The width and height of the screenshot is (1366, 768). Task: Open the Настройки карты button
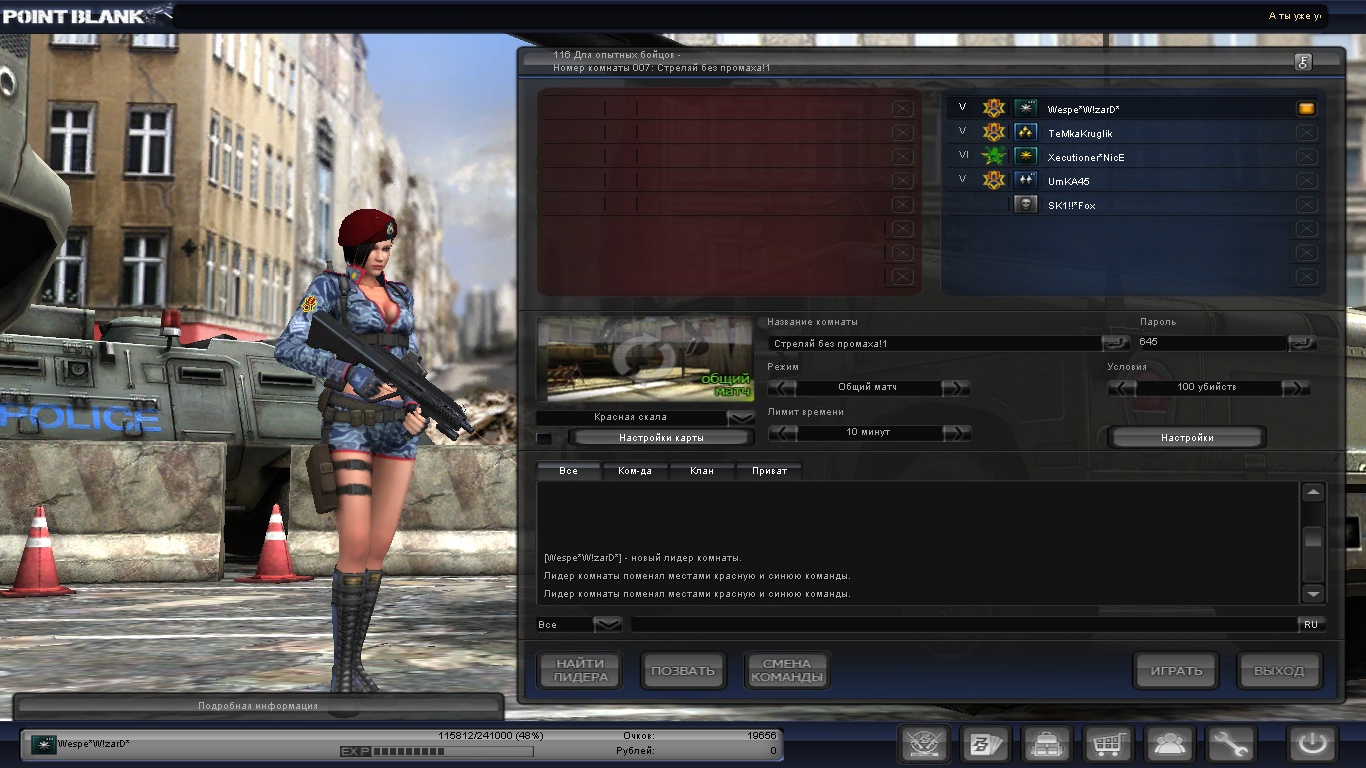point(660,438)
